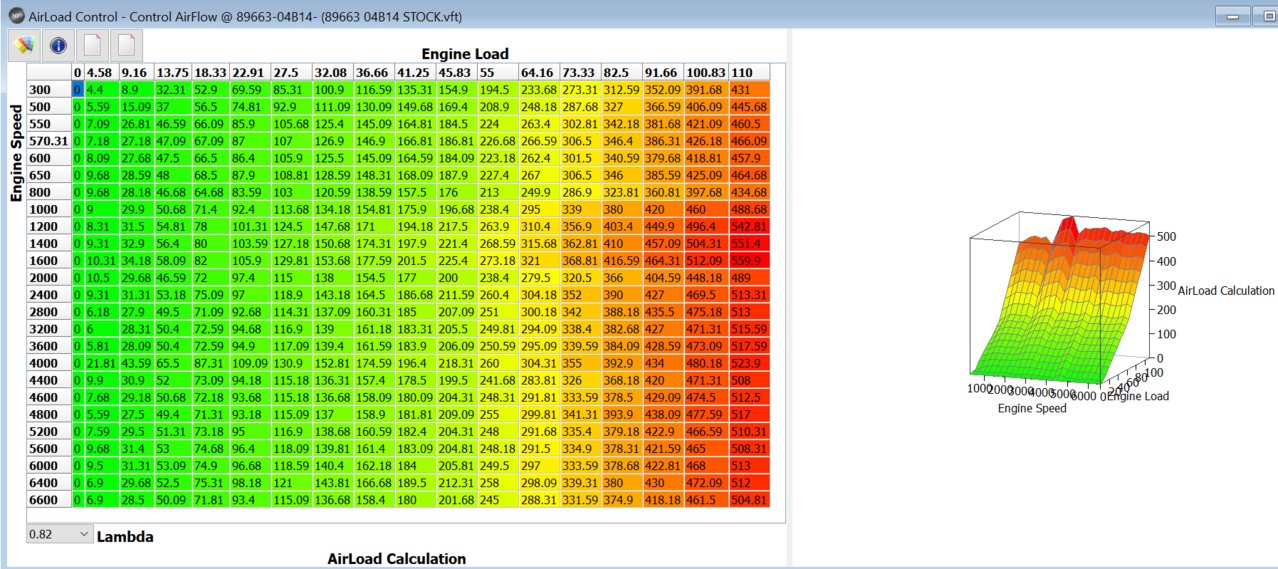The image size is (1278, 569).
Task: Select the 4400 row header
Action: point(49,379)
